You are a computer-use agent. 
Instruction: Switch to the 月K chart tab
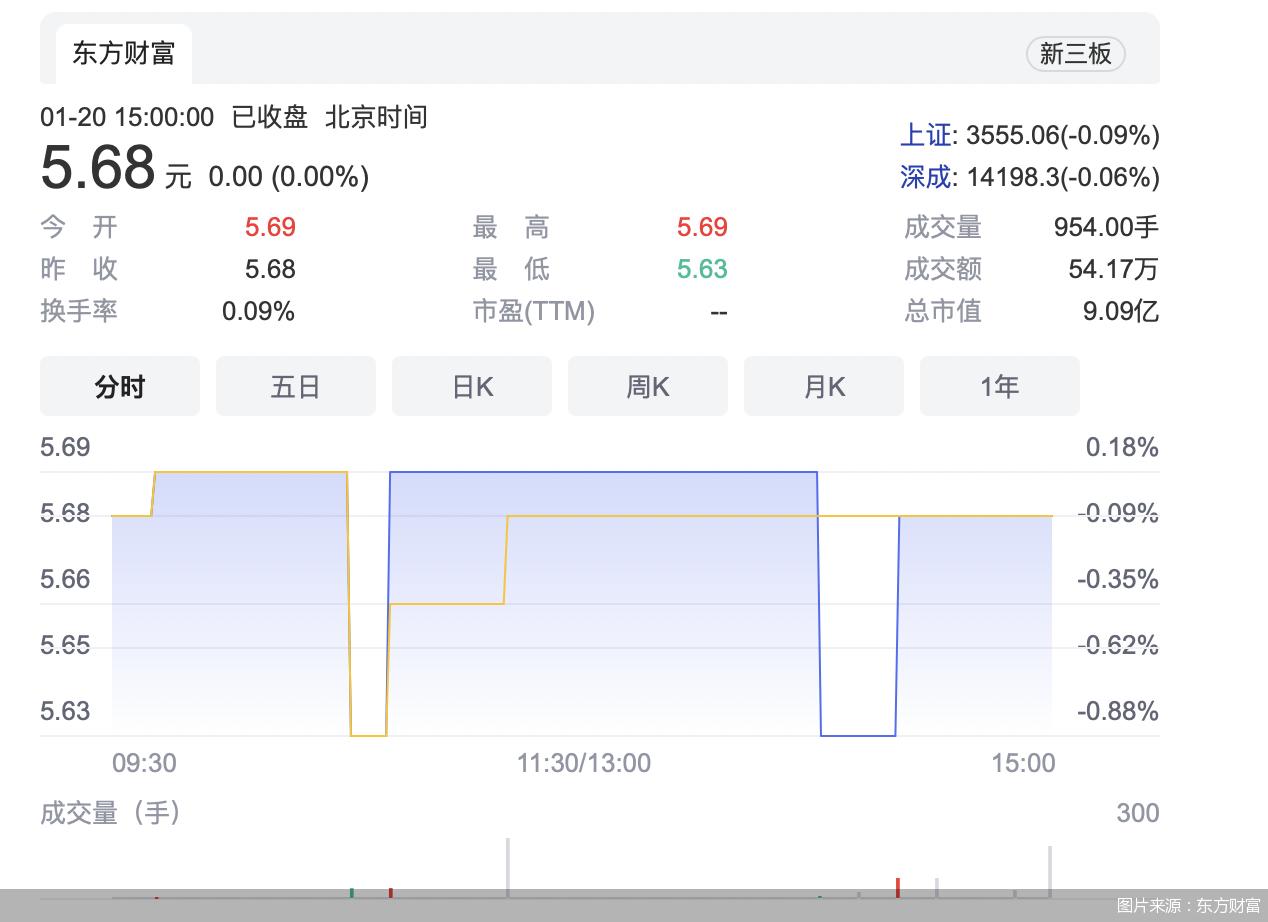click(x=824, y=386)
